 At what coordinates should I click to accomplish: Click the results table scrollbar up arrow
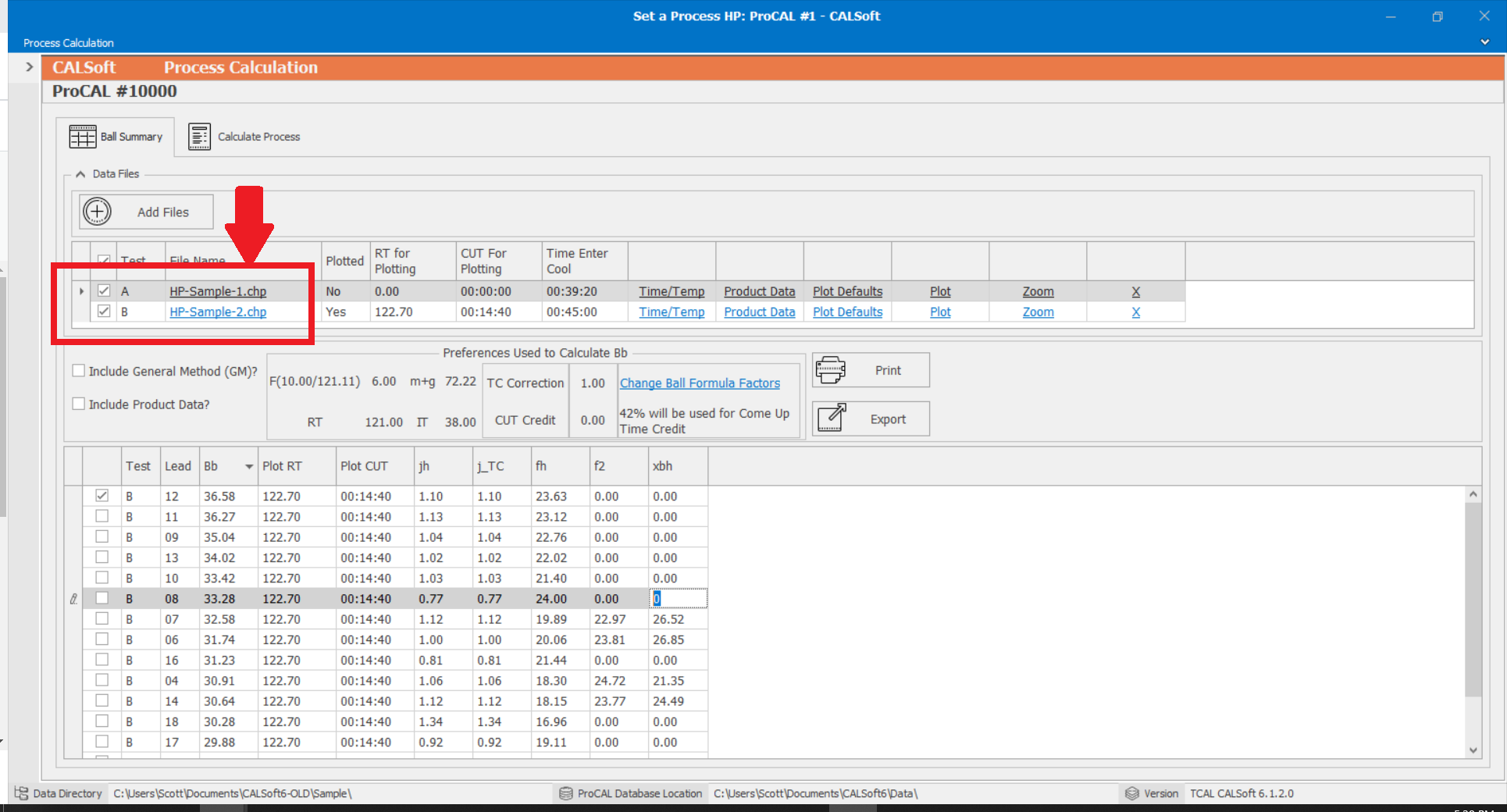click(1473, 494)
